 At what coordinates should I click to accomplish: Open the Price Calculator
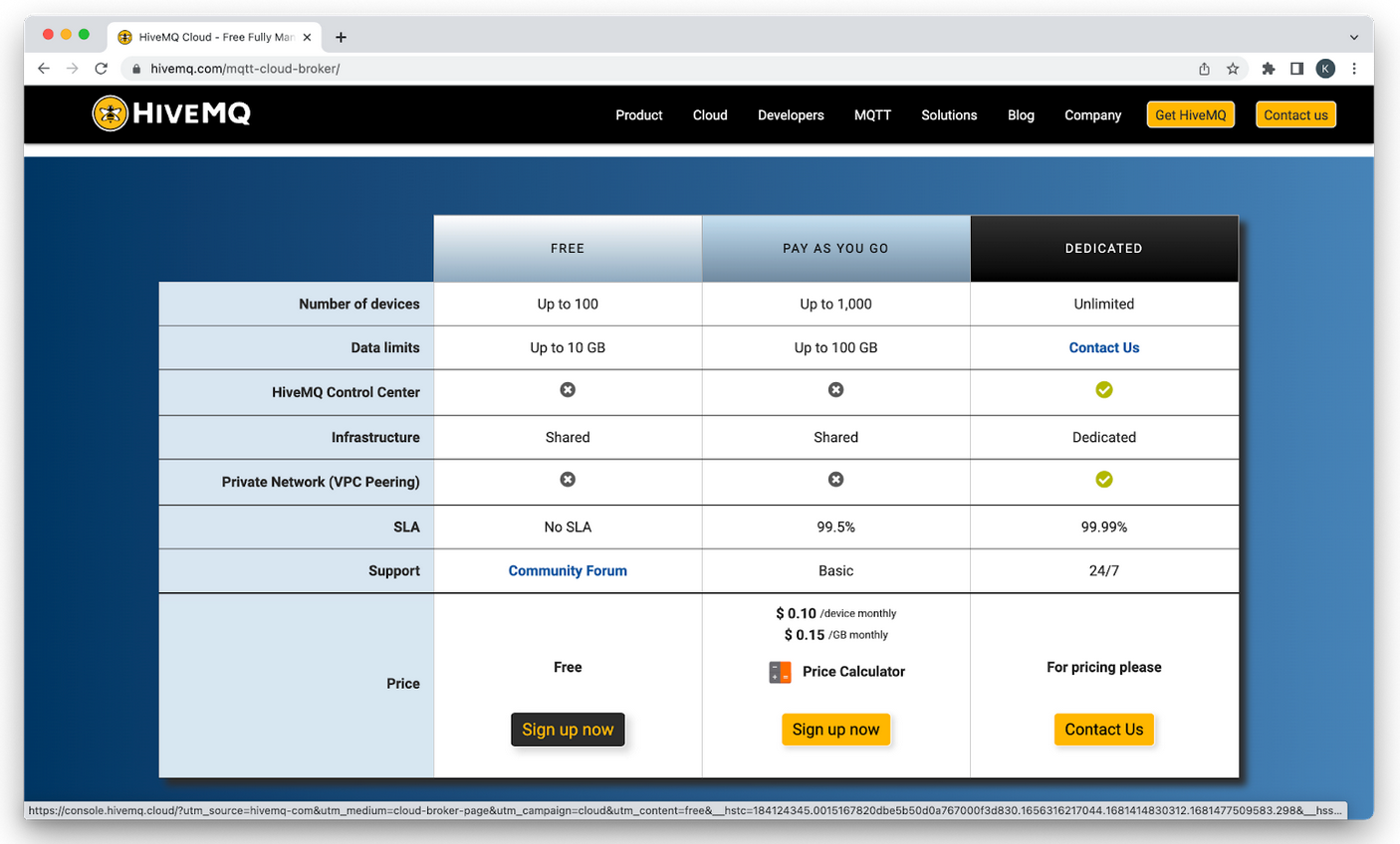coord(852,672)
